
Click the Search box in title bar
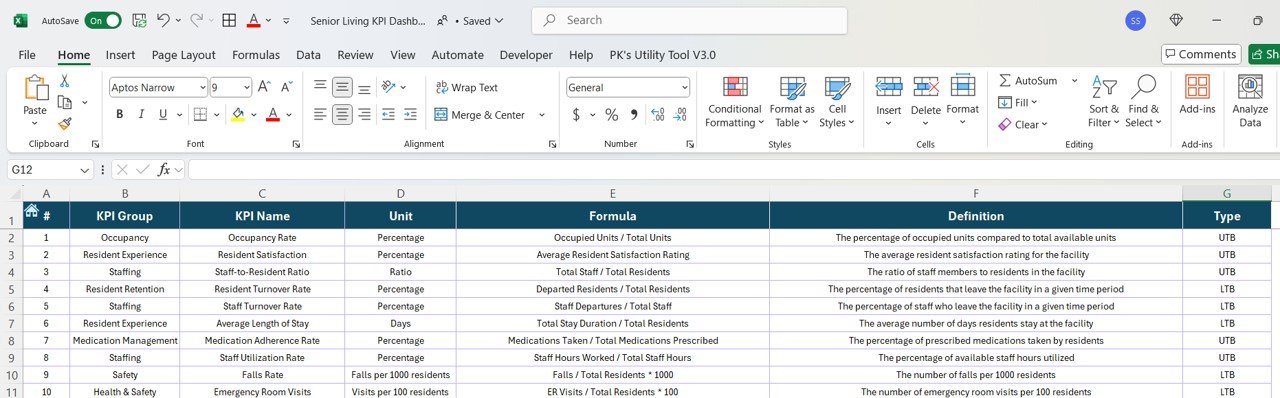[689, 20]
